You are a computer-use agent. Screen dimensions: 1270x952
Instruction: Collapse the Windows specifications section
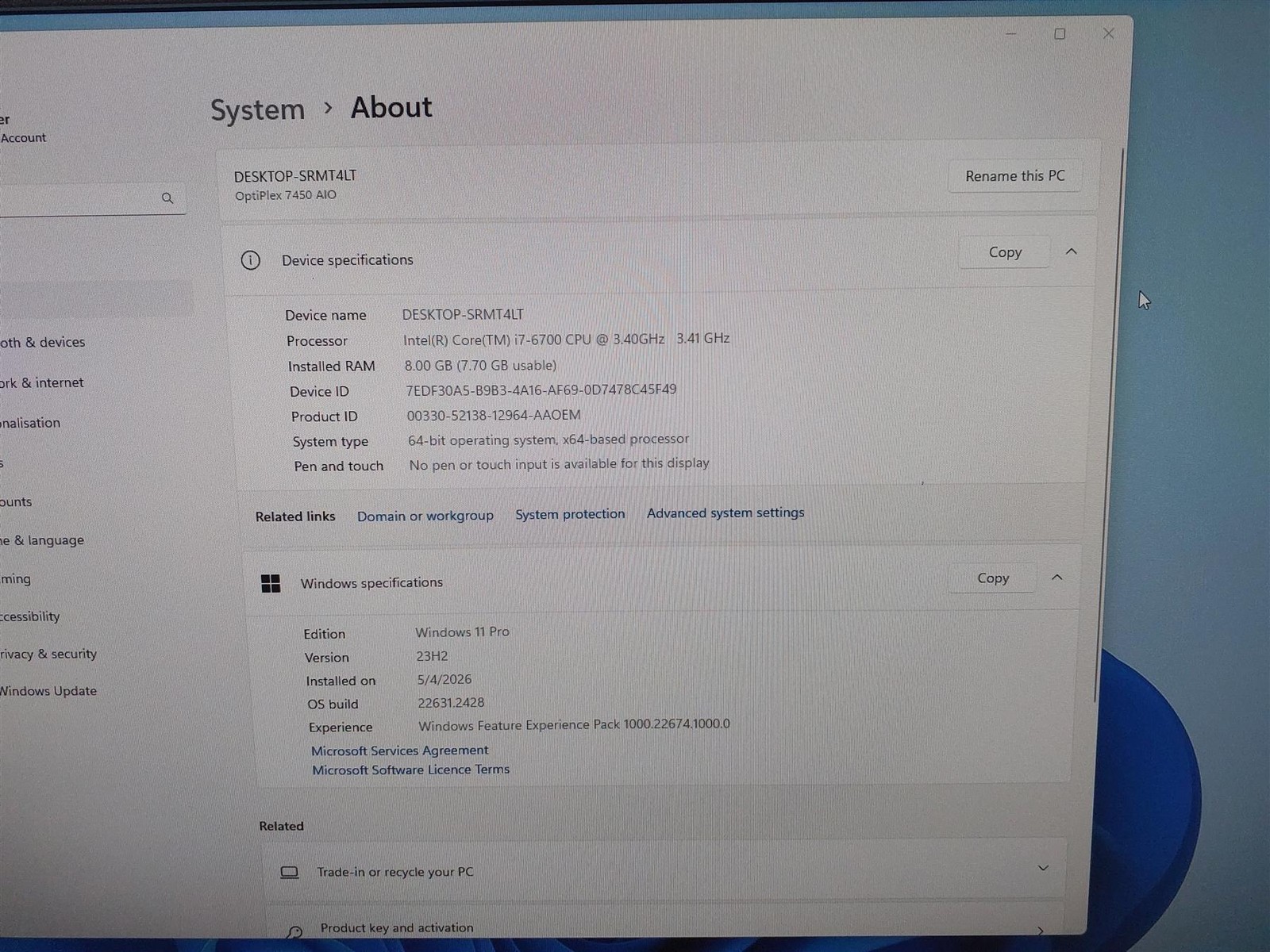tap(1056, 578)
